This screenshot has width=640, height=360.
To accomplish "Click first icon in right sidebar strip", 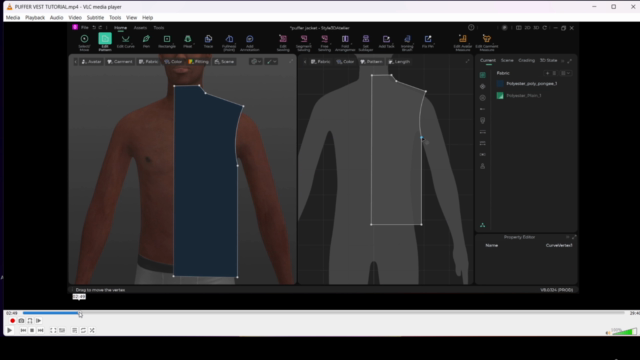I will (482, 75).
